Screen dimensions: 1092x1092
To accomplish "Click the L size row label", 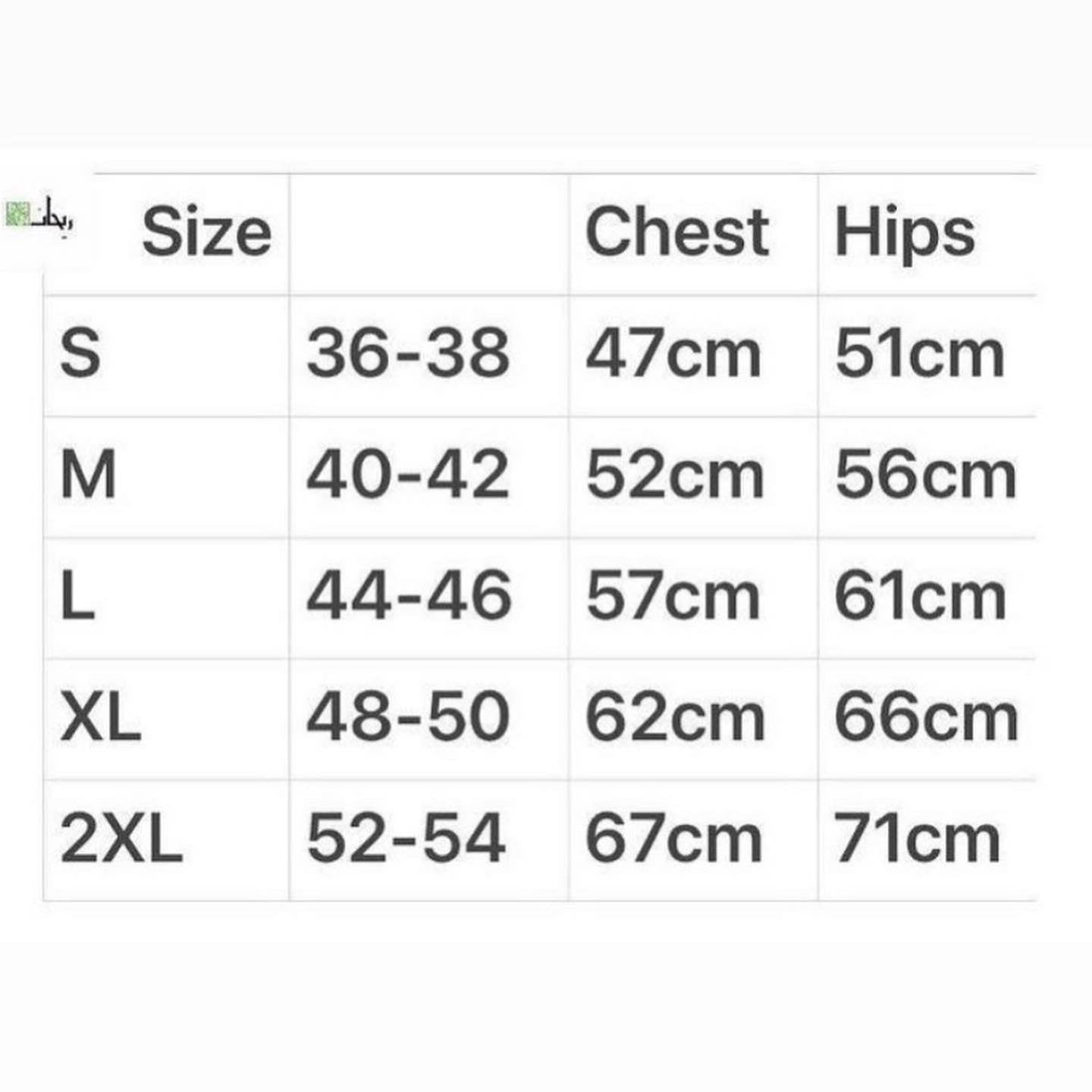I will click(77, 596).
